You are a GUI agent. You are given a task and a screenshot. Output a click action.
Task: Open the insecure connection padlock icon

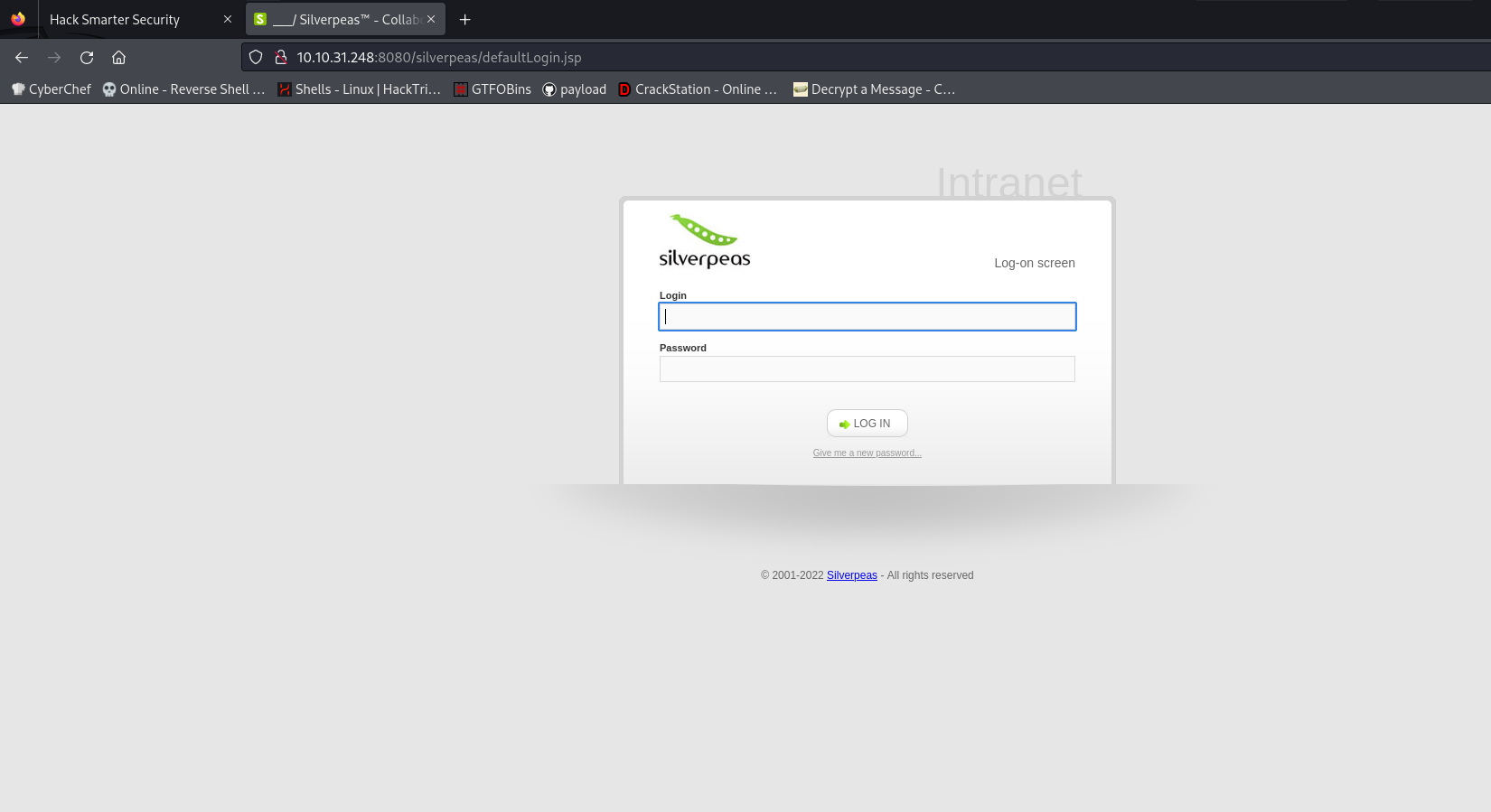pos(280,57)
